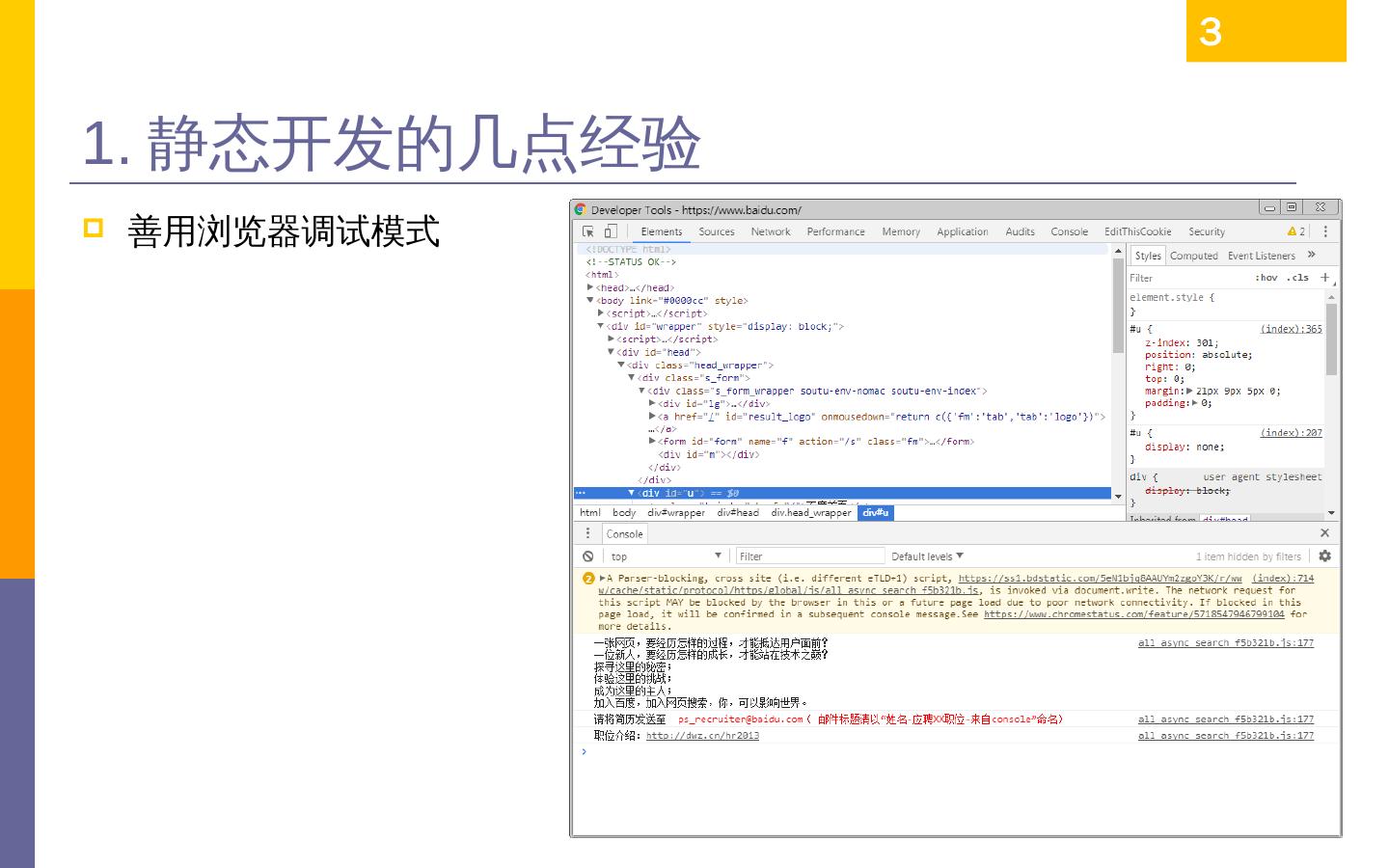1389x868 pixels.
Task: Open the Performance tab
Action: [x=836, y=231]
